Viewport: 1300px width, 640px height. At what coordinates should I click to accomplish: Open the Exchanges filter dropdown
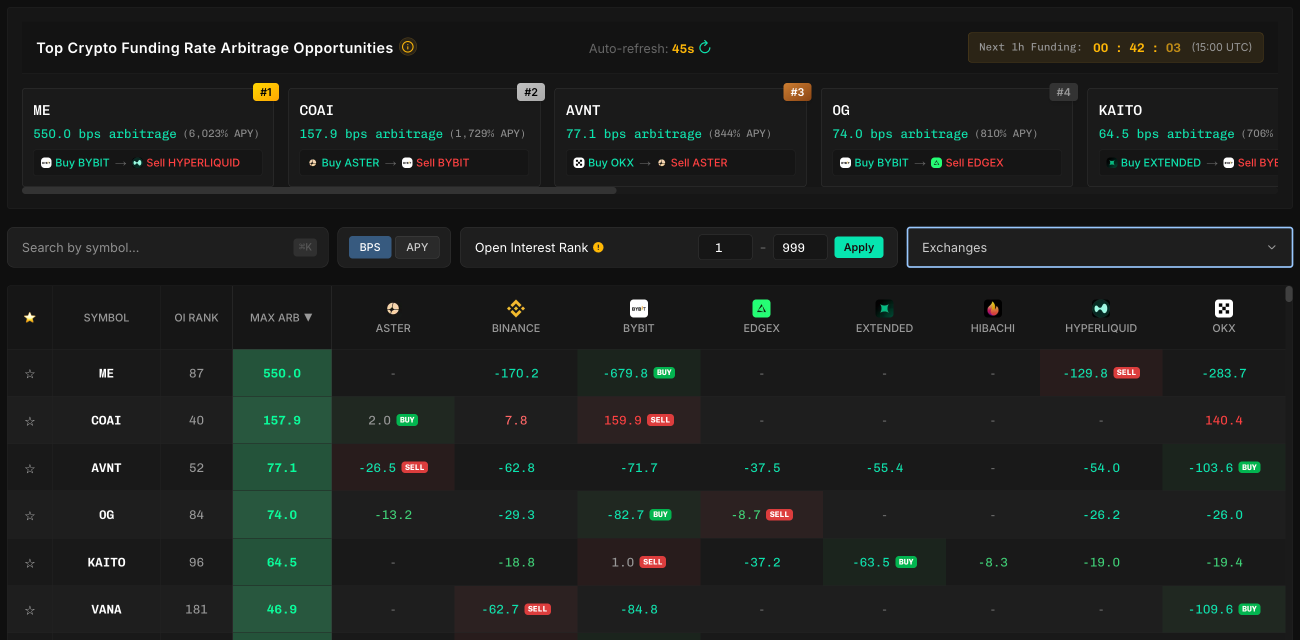pyautogui.click(x=1099, y=246)
